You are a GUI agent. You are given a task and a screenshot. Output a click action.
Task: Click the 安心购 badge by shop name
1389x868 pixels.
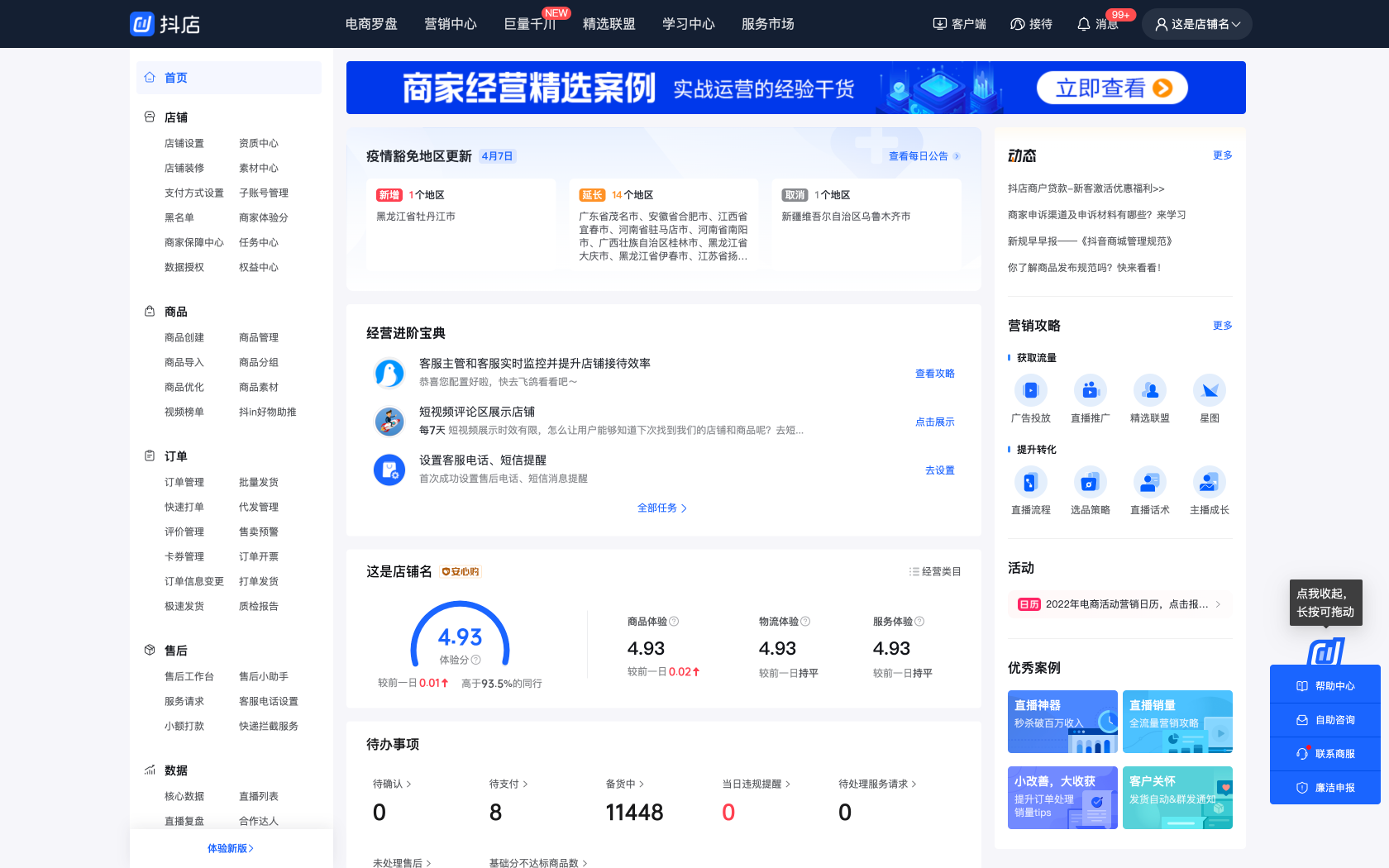pos(461,572)
